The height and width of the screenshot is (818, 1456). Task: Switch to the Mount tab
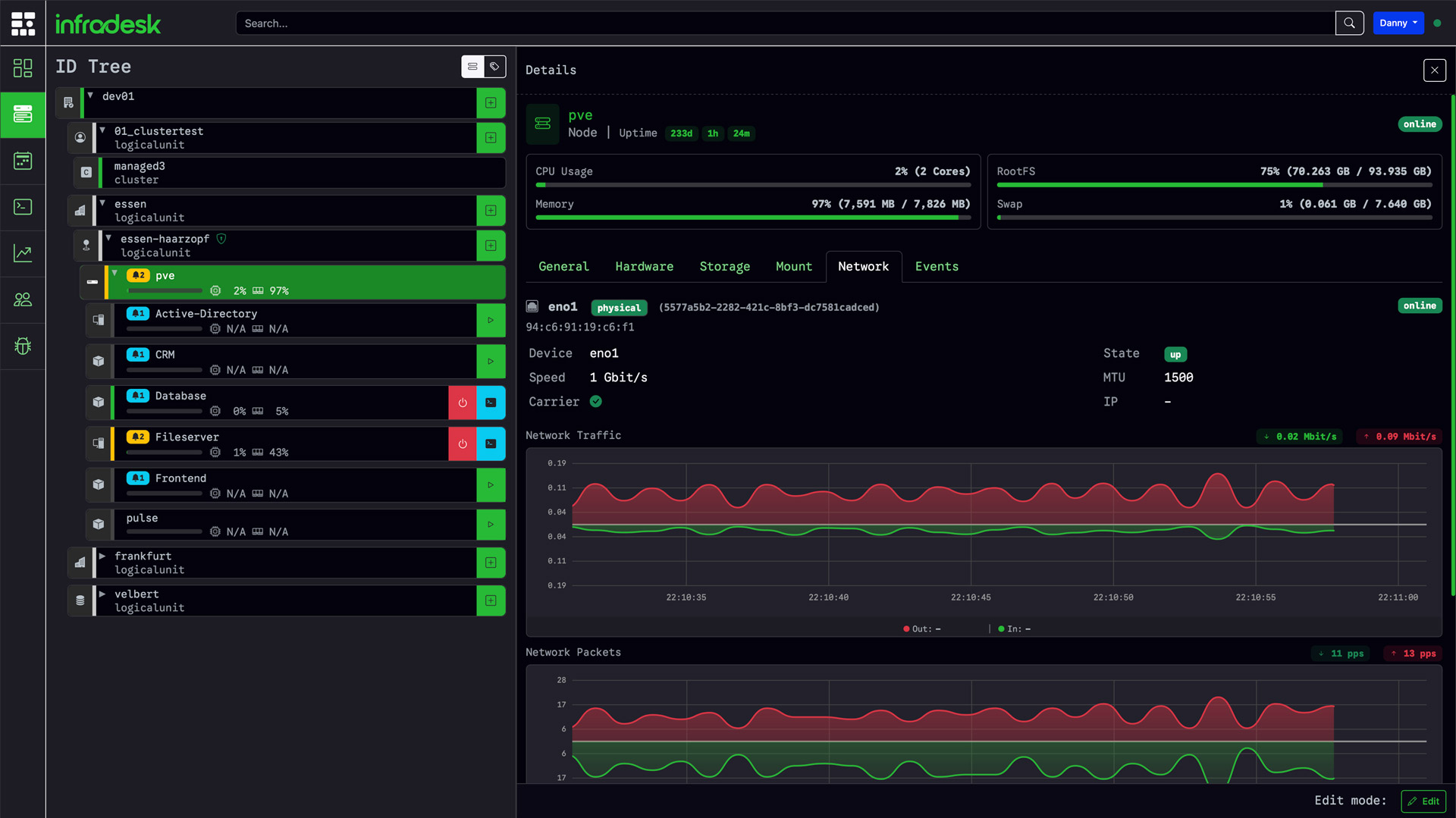click(x=794, y=267)
